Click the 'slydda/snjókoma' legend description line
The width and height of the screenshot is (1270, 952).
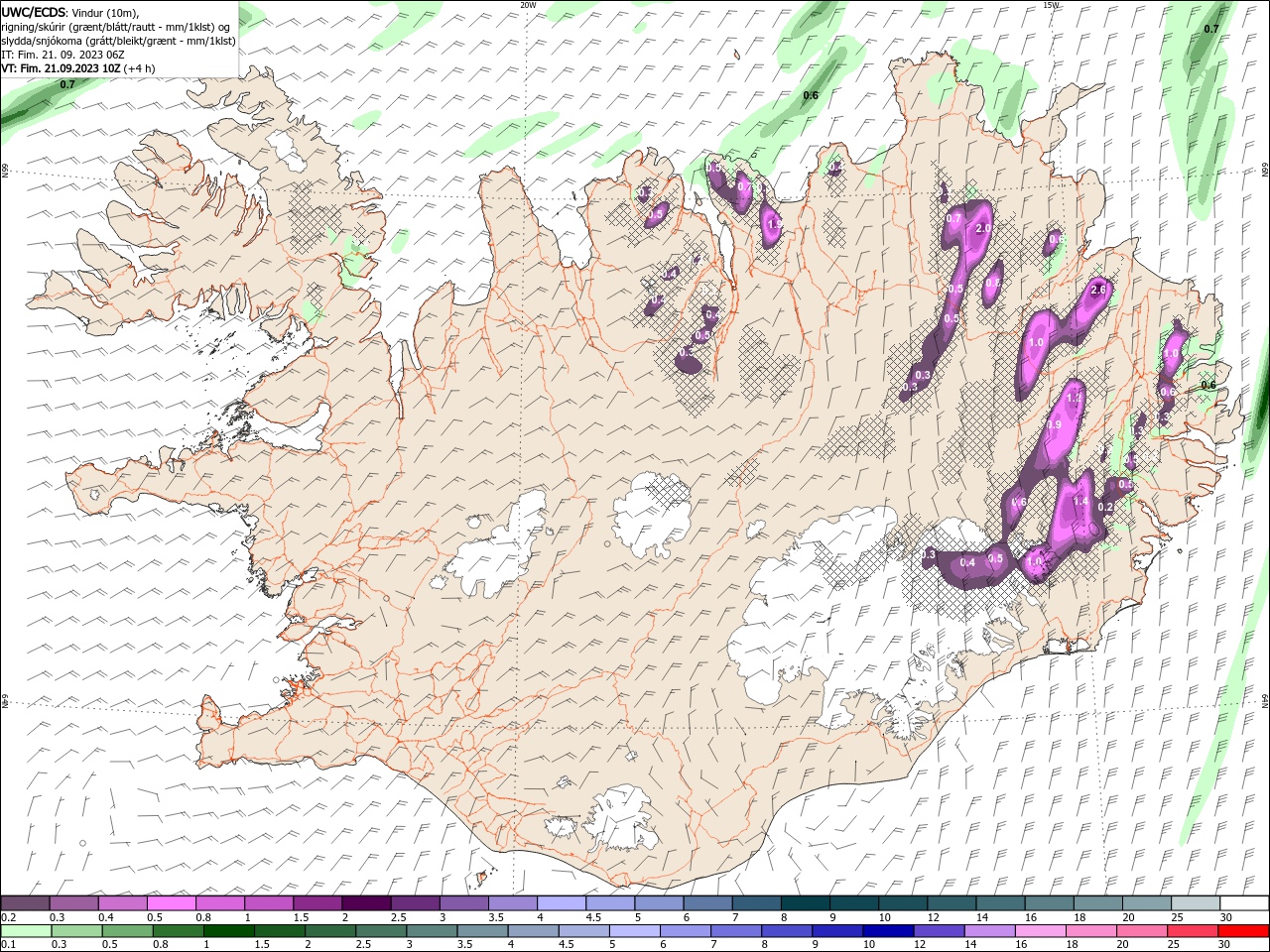point(118,41)
